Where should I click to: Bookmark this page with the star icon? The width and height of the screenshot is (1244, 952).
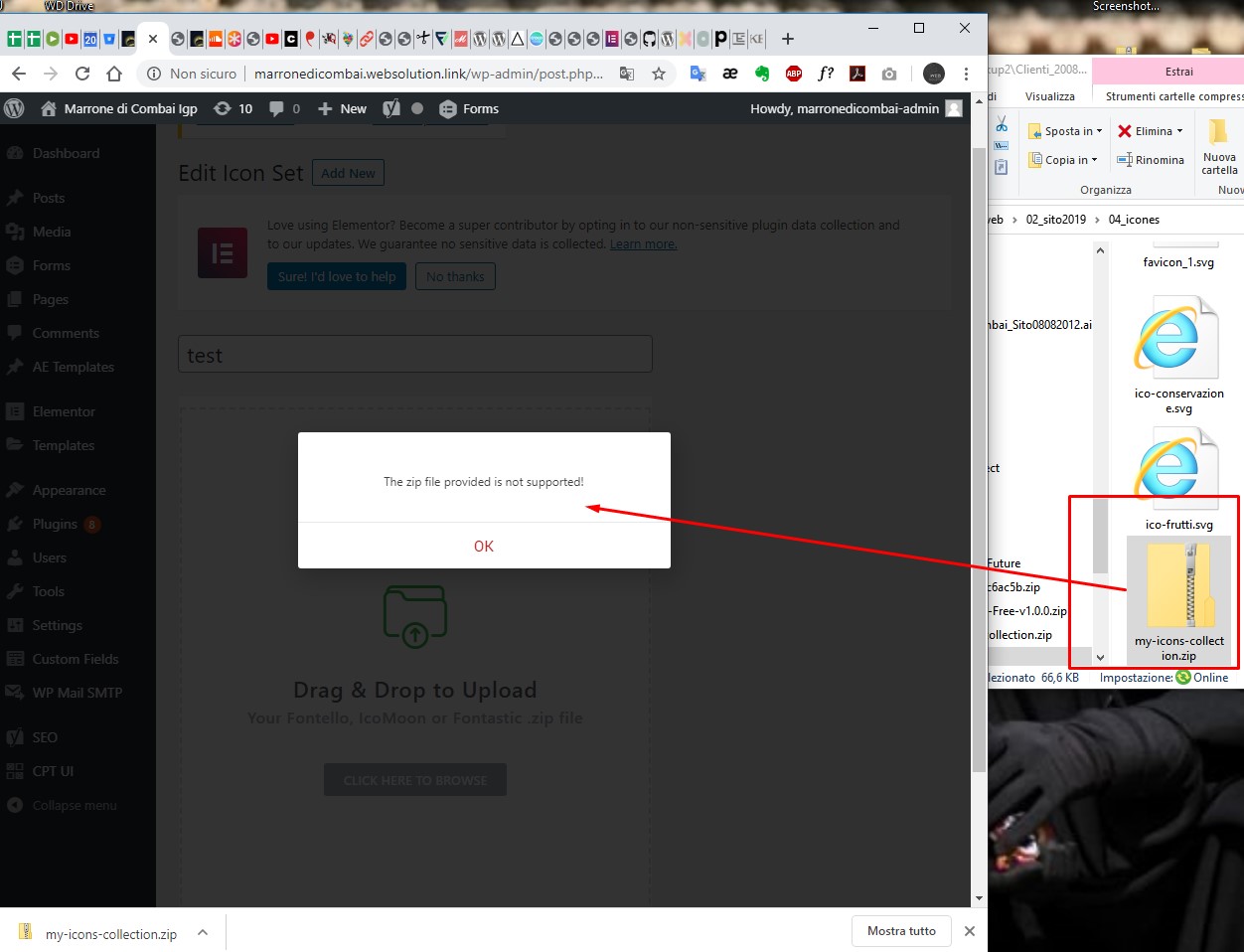pos(659,74)
